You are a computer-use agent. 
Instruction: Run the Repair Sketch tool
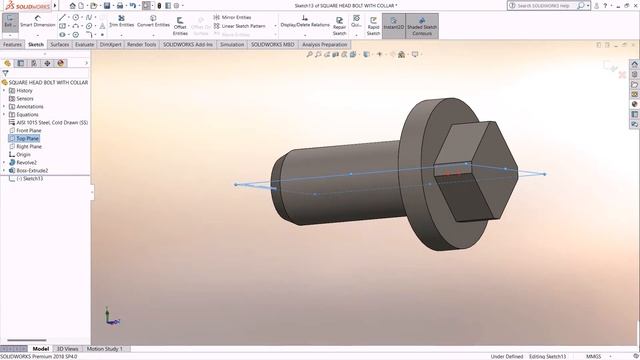click(x=339, y=26)
